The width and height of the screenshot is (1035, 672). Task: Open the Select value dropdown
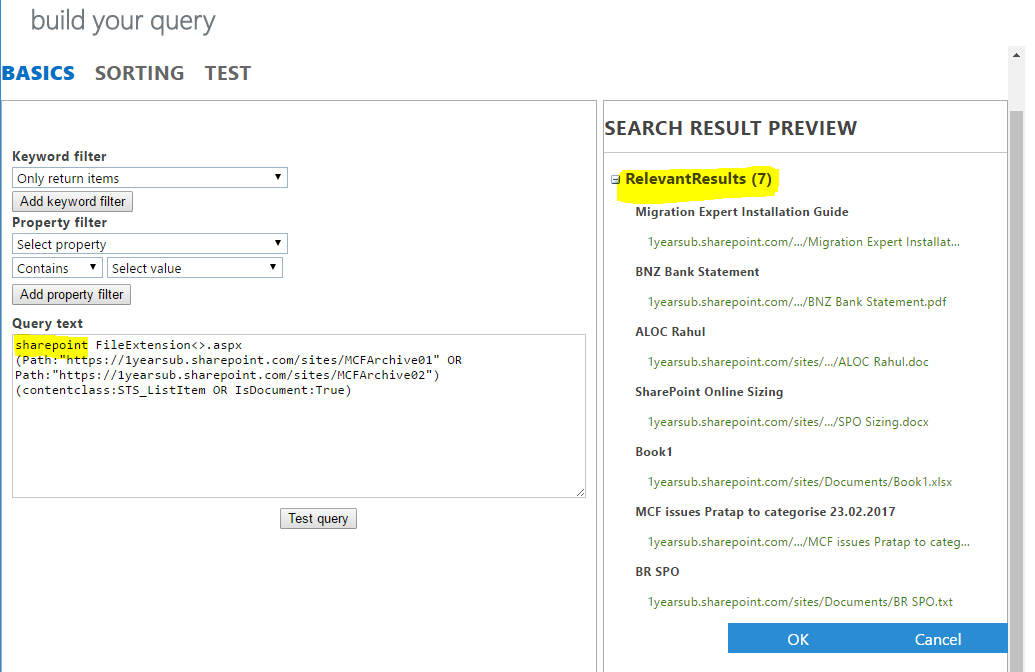(194, 267)
